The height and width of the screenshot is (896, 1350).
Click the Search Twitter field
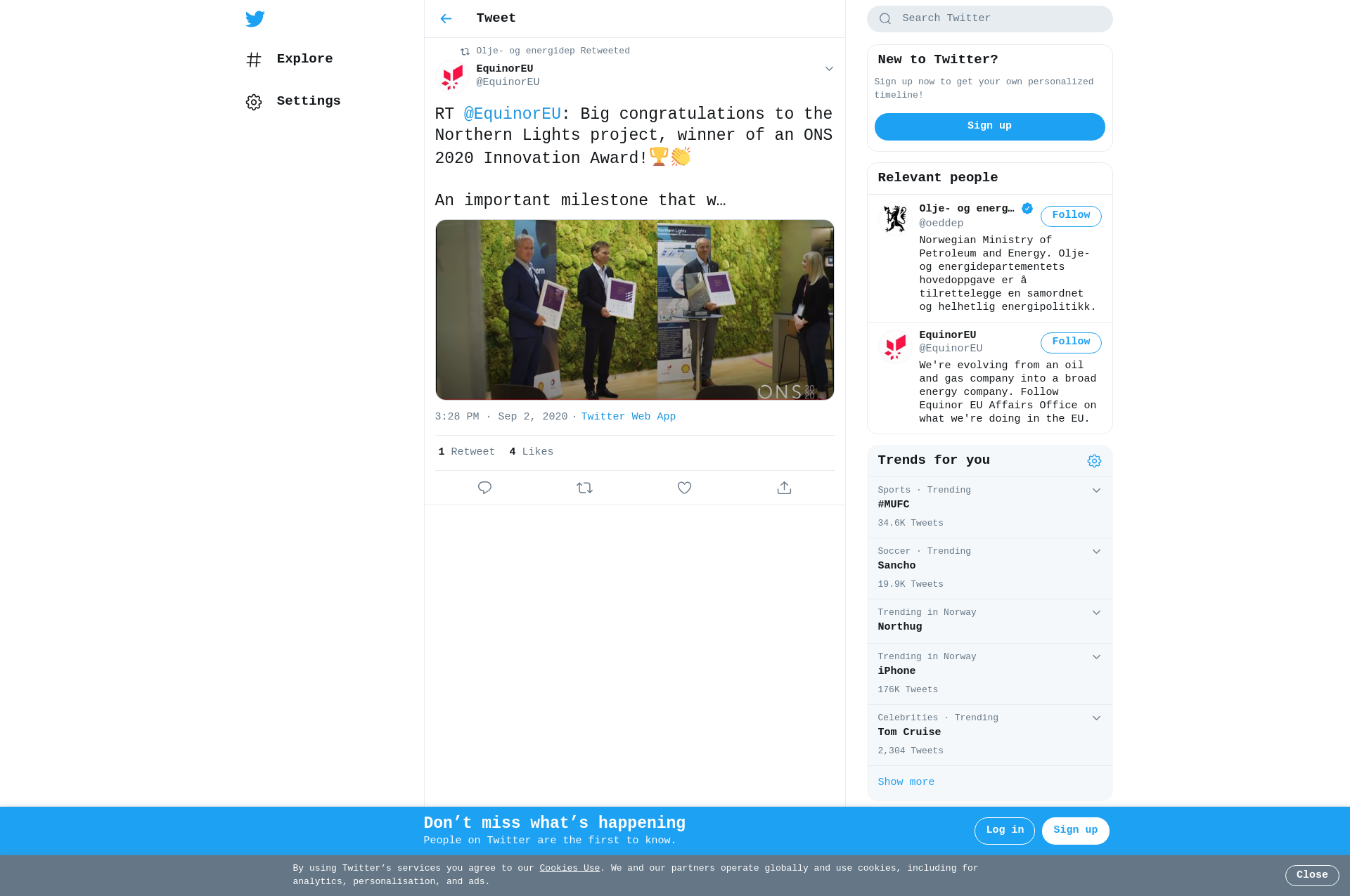[x=989, y=19]
